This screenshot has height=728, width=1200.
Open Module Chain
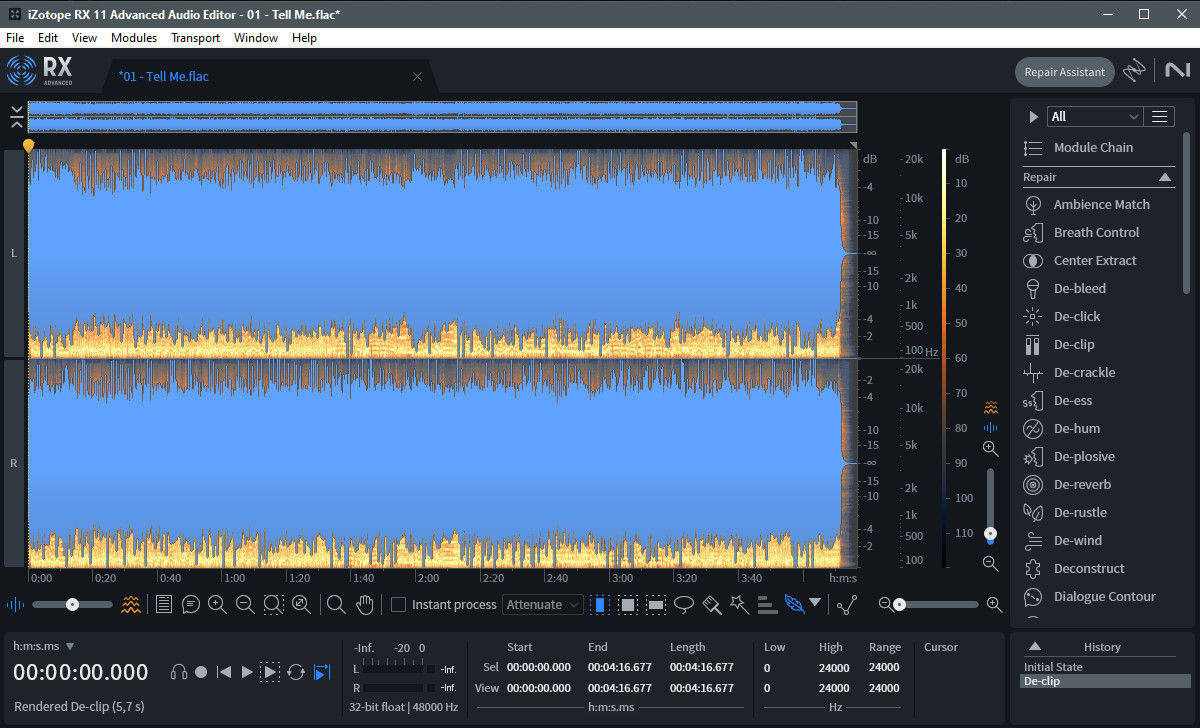(1092, 147)
